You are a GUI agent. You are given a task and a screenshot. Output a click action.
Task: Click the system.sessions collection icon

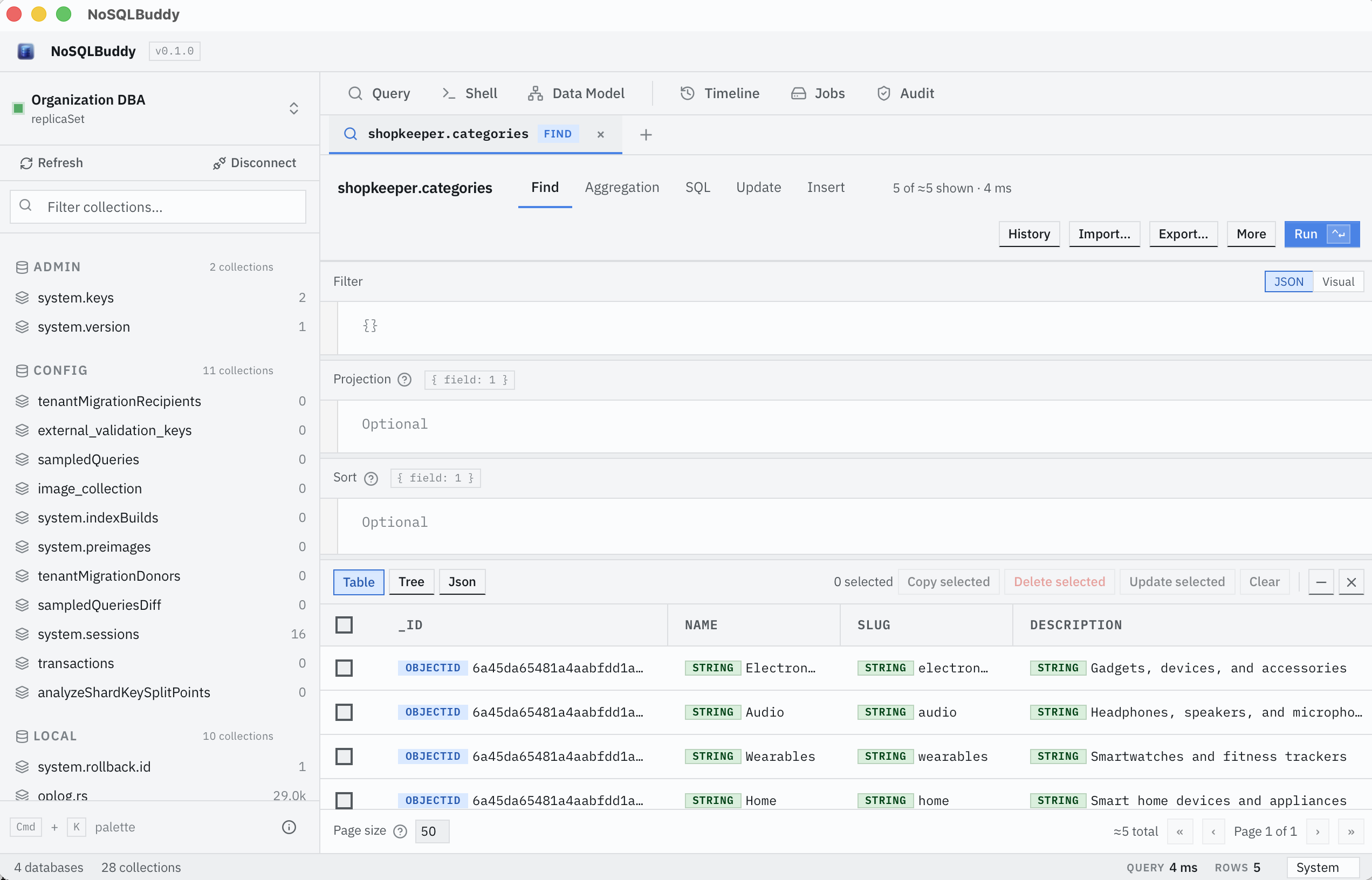tap(22, 634)
